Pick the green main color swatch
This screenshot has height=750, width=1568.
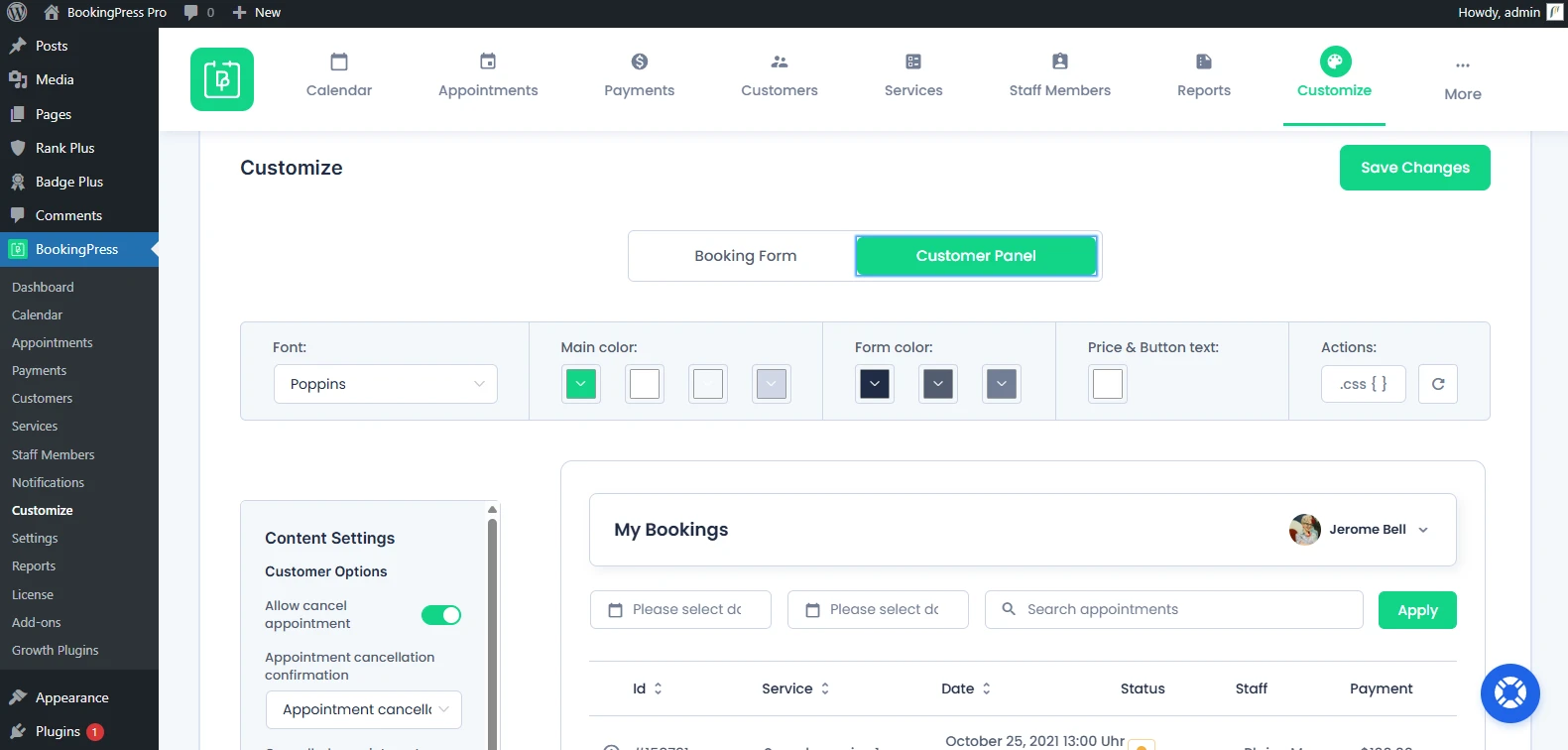581,384
